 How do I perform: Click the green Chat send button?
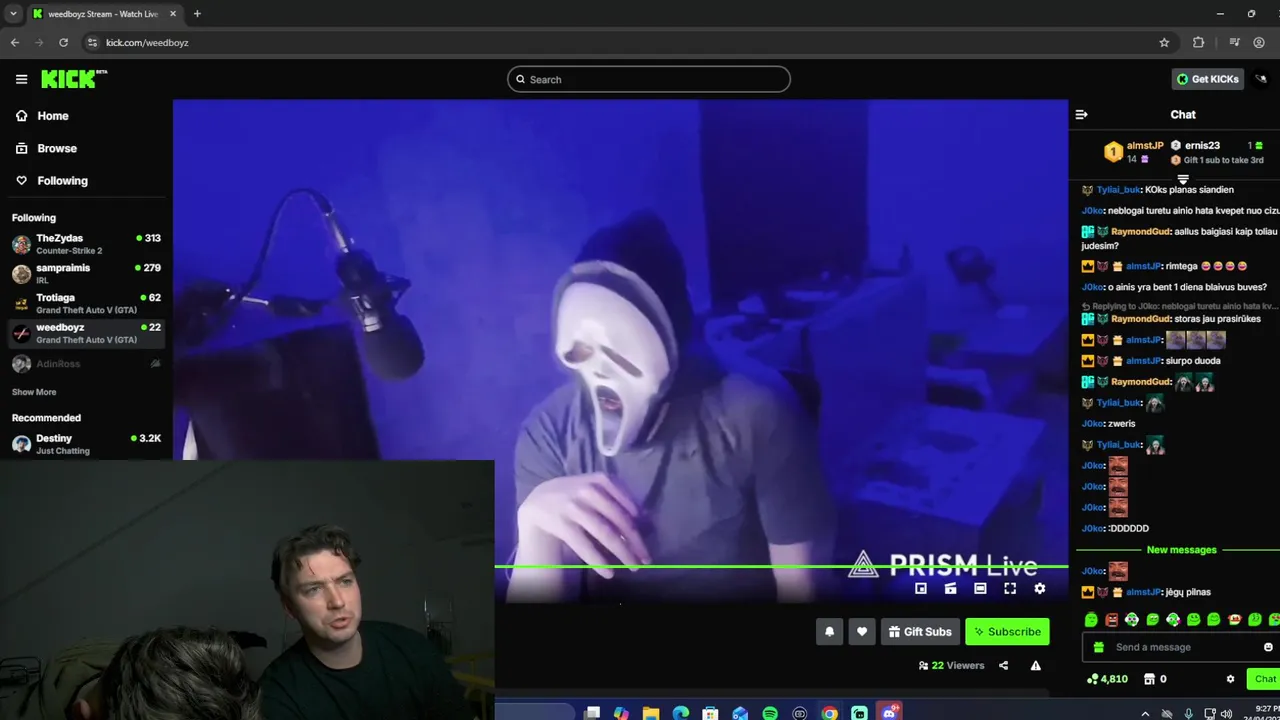(x=1264, y=679)
